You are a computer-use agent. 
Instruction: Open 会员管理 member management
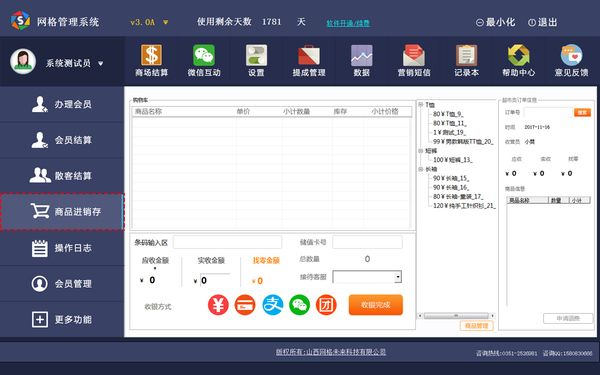[x=62, y=284]
